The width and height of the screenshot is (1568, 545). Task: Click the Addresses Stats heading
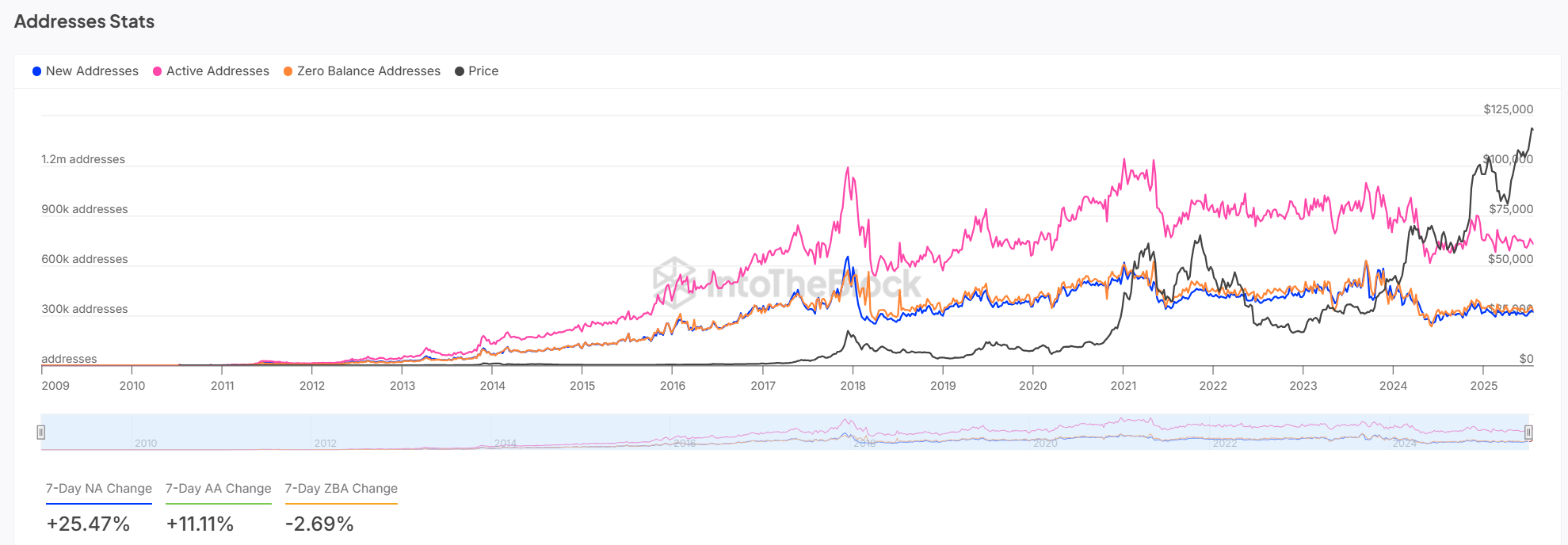[84, 21]
